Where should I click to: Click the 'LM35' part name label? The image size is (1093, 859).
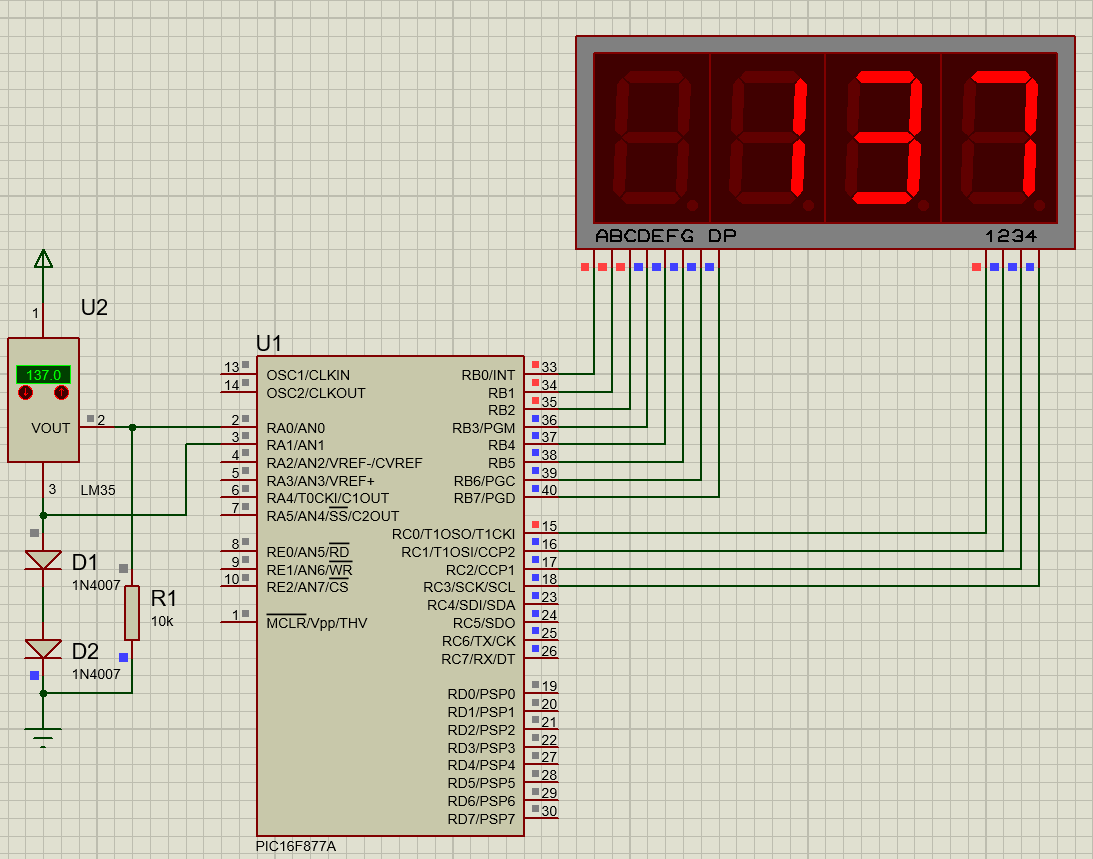click(x=98, y=490)
